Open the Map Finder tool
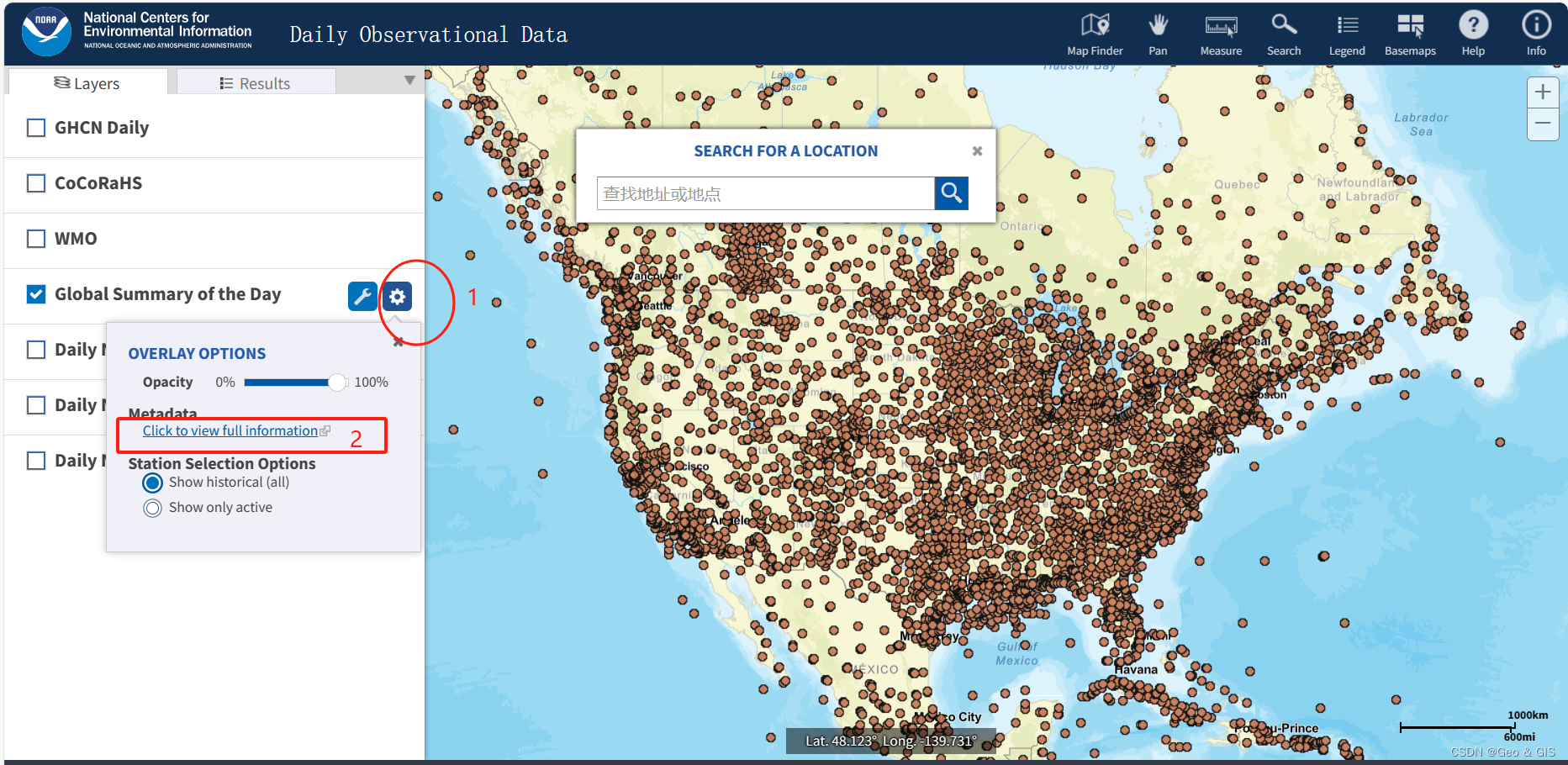Image resolution: width=1568 pixels, height=765 pixels. pyautogui.click(x=1095, y=34)
